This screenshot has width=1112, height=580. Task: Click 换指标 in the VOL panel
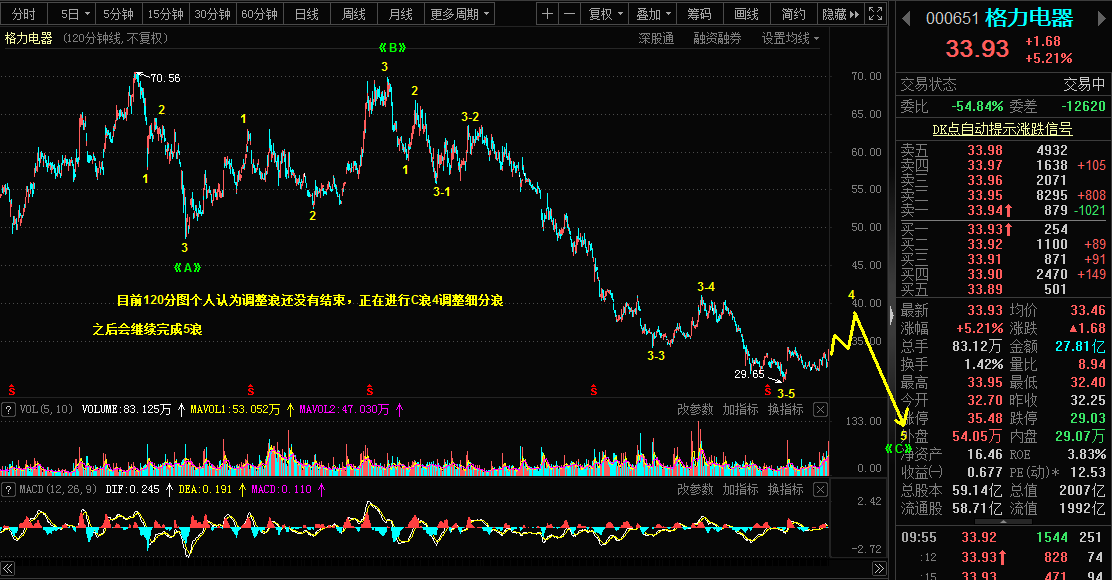pos(786,409)
